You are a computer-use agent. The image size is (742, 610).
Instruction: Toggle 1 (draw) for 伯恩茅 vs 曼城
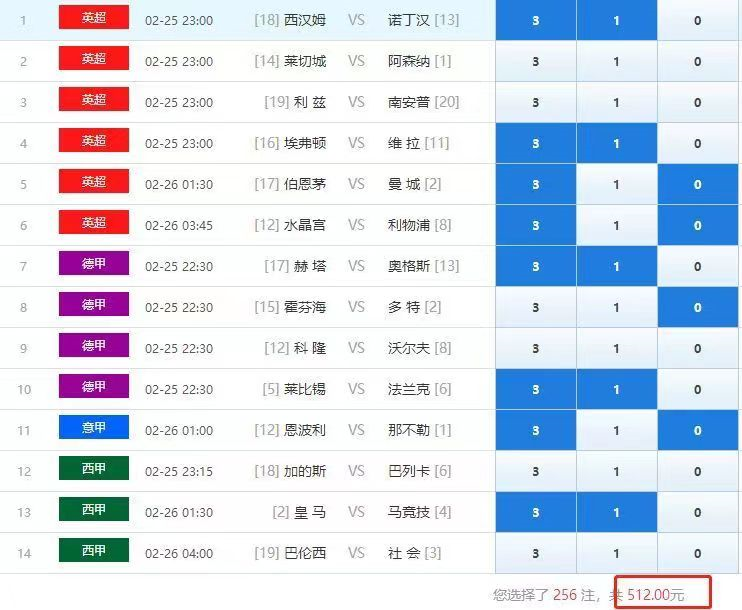(x=617, y=185)
